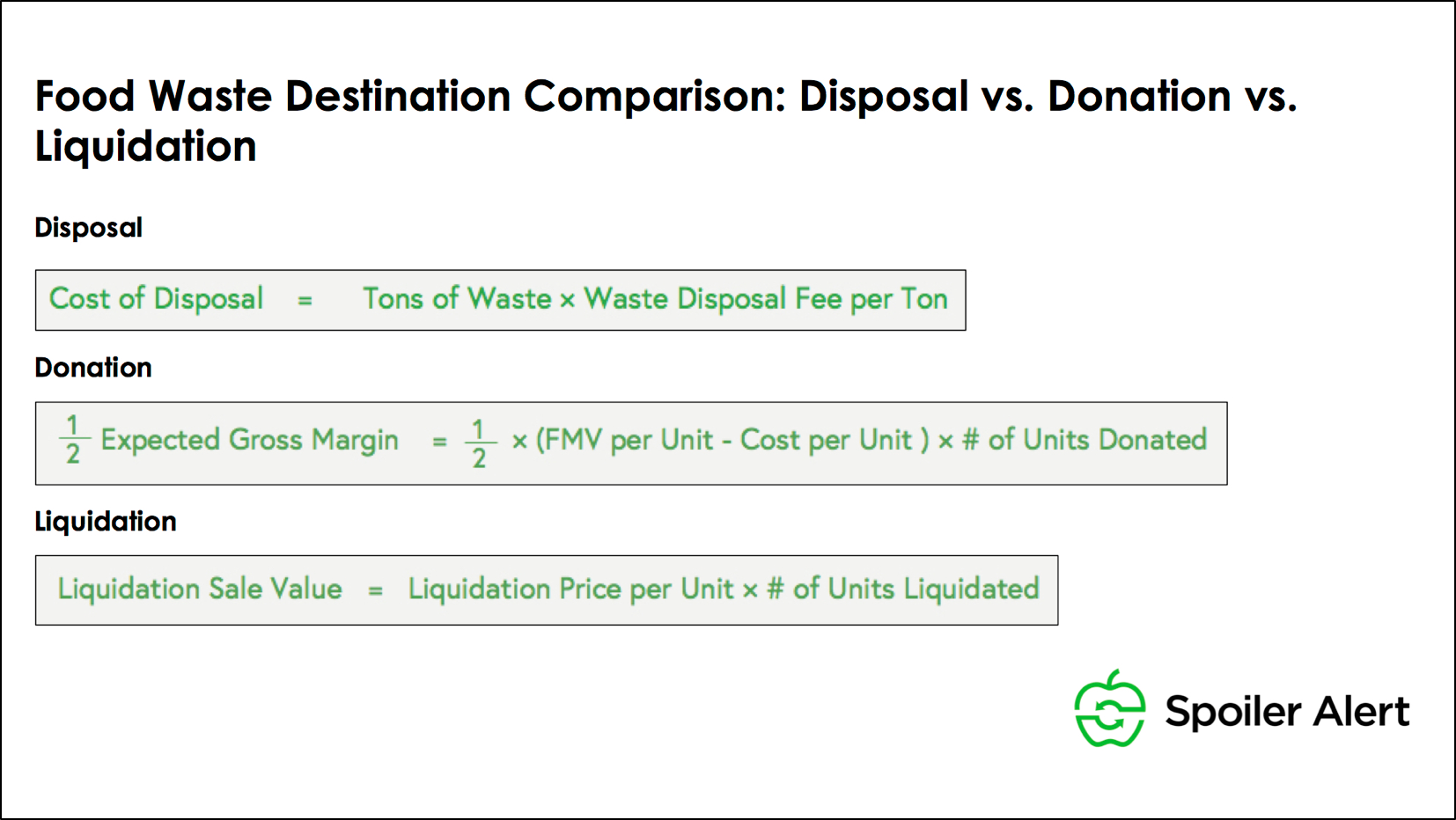This screenshot has width=1456, height=820.
Task: Select the 'Cost of Disposal' formula term
Action: [156, 299]
